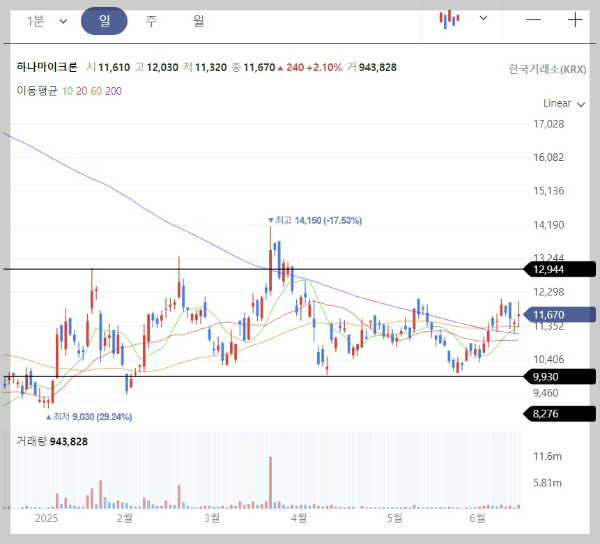Click the 15,136 price axis label
This screenshot has height=544, width=600.
tap(548, 191)
